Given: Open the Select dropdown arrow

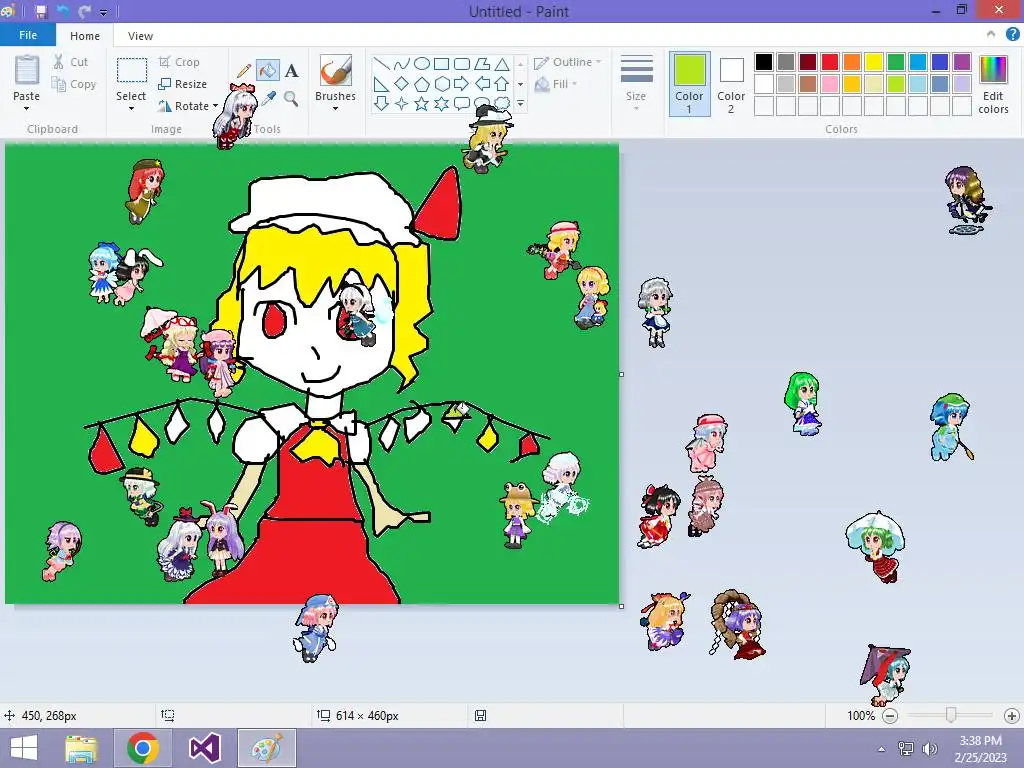Looking at the screenshot, I should (131, 108).
